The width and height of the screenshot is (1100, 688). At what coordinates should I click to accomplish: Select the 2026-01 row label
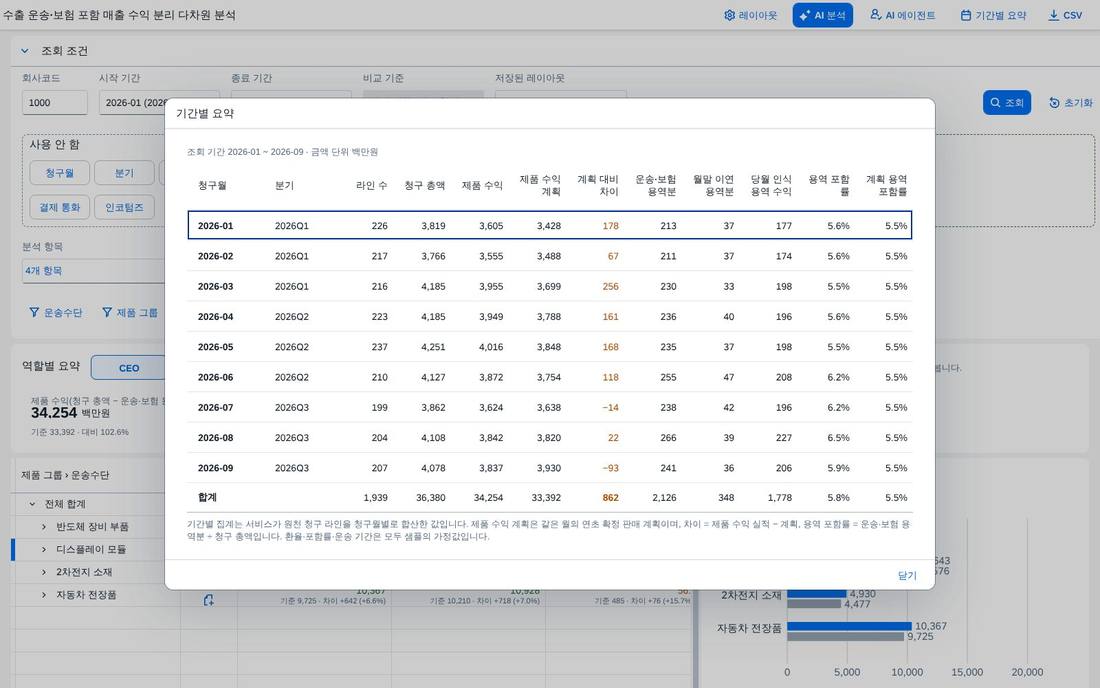pos(215,226)
